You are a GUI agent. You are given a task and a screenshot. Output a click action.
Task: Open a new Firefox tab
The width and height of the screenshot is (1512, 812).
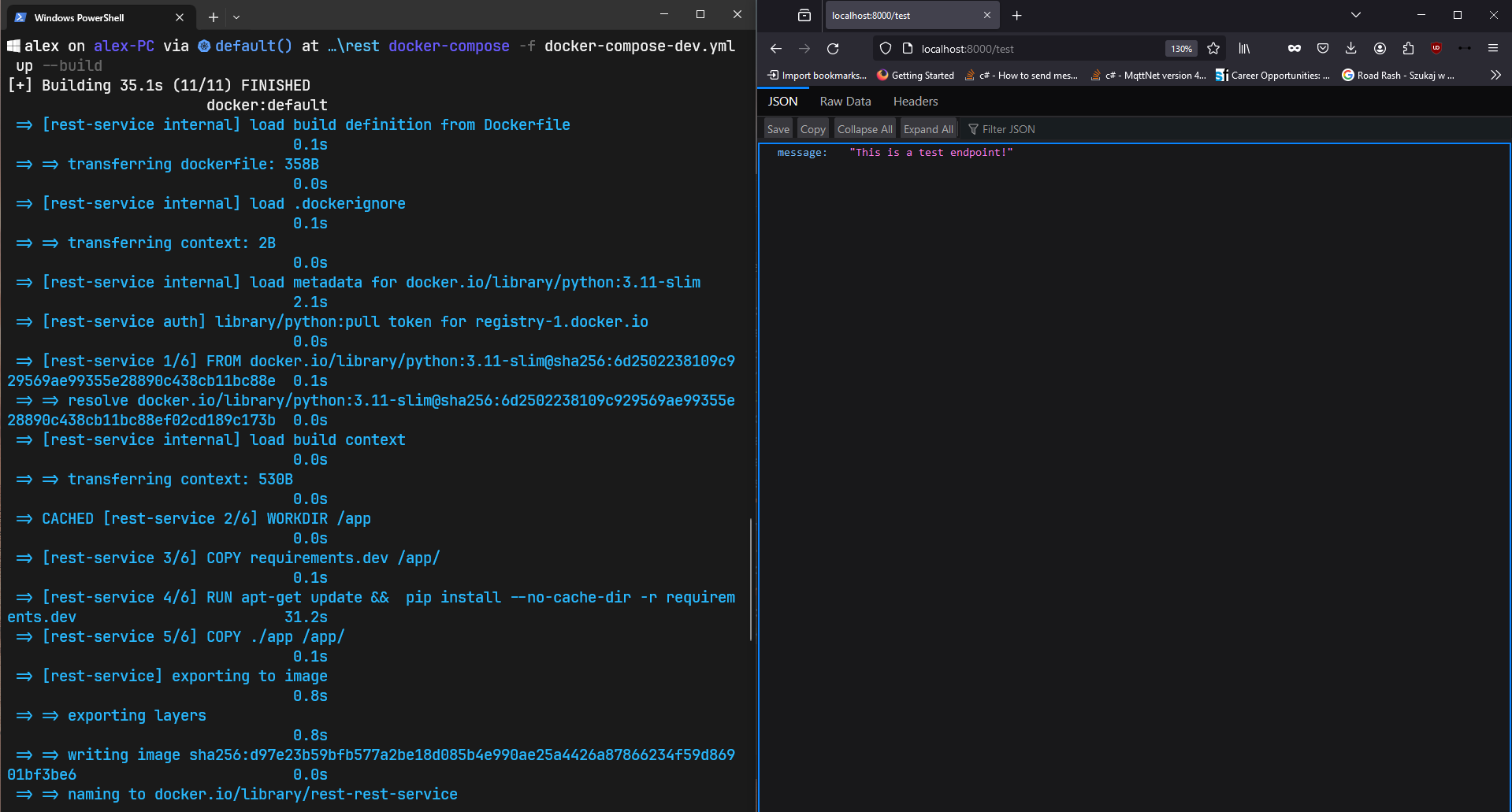pos(1016,16)
